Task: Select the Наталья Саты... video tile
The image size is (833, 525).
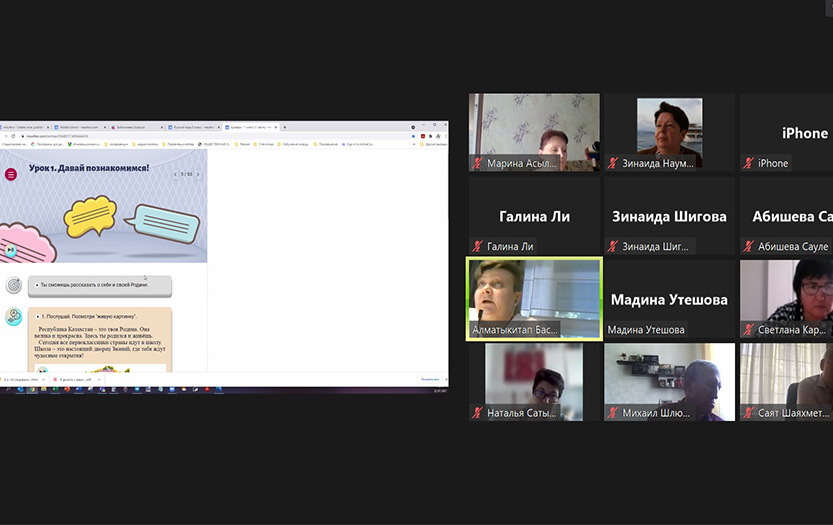Action: pos(534,382)
